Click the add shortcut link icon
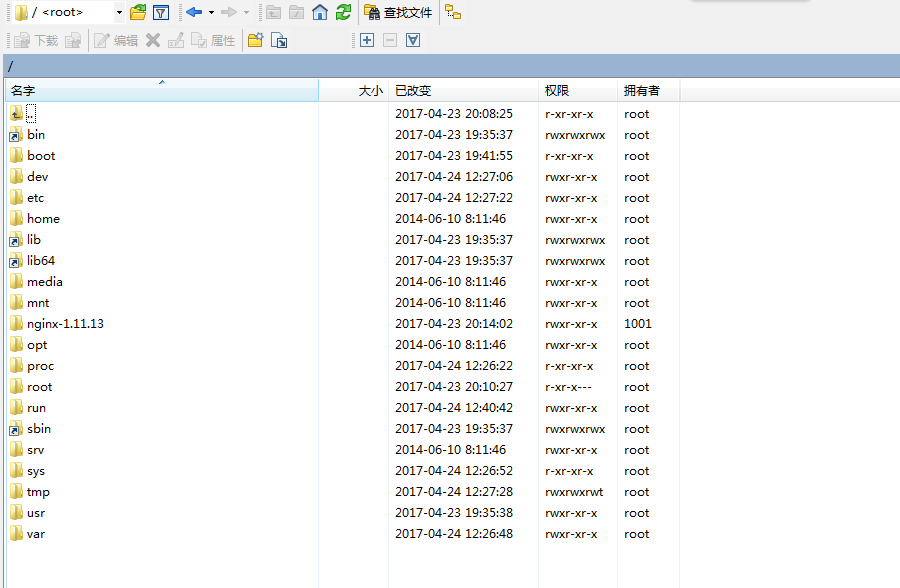The width and height of the screenshot is (900, 588). (279, 40)
